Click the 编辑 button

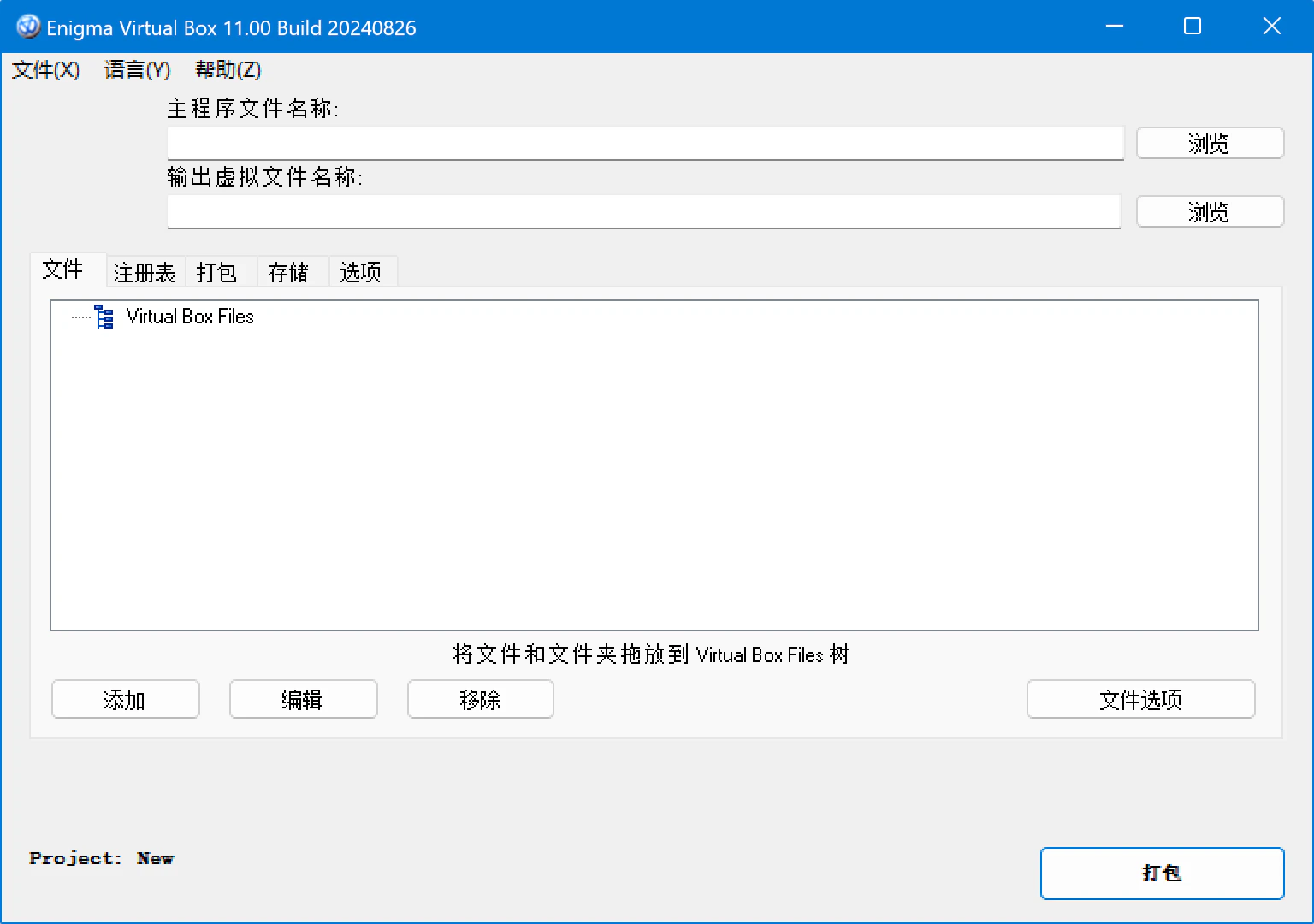click(303, 699)
